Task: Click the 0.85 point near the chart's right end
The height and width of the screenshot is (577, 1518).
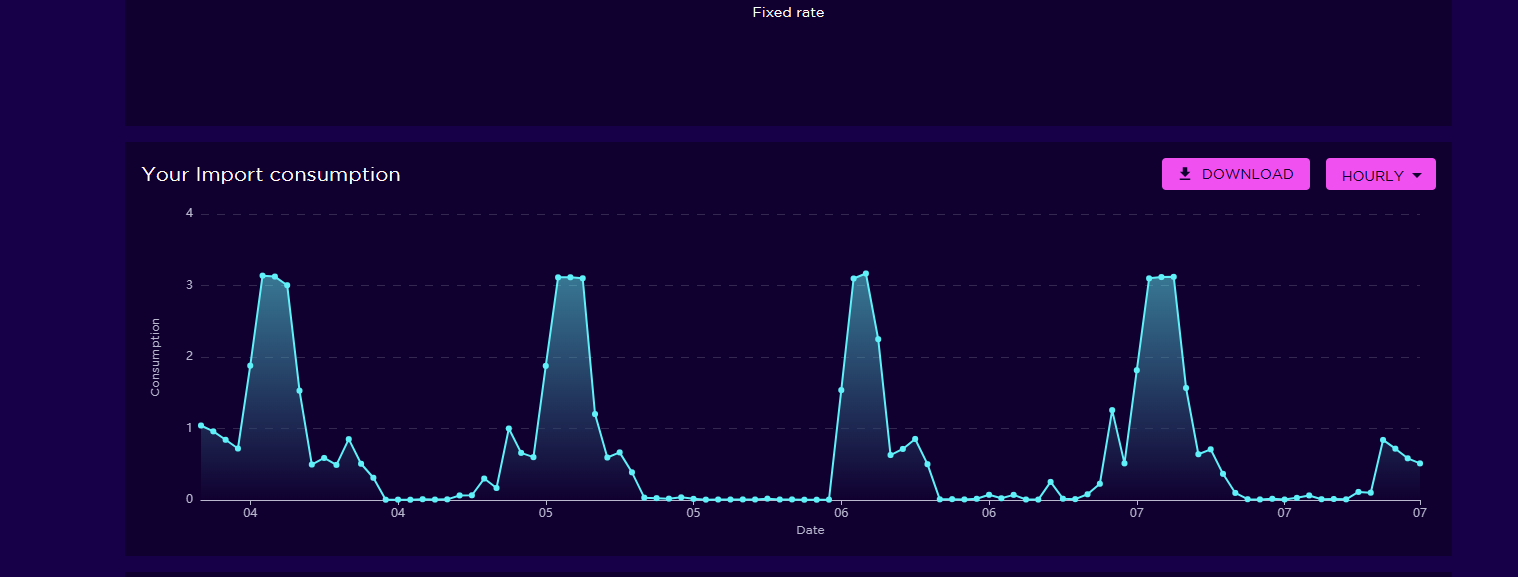Action: tap(1383, 439)
